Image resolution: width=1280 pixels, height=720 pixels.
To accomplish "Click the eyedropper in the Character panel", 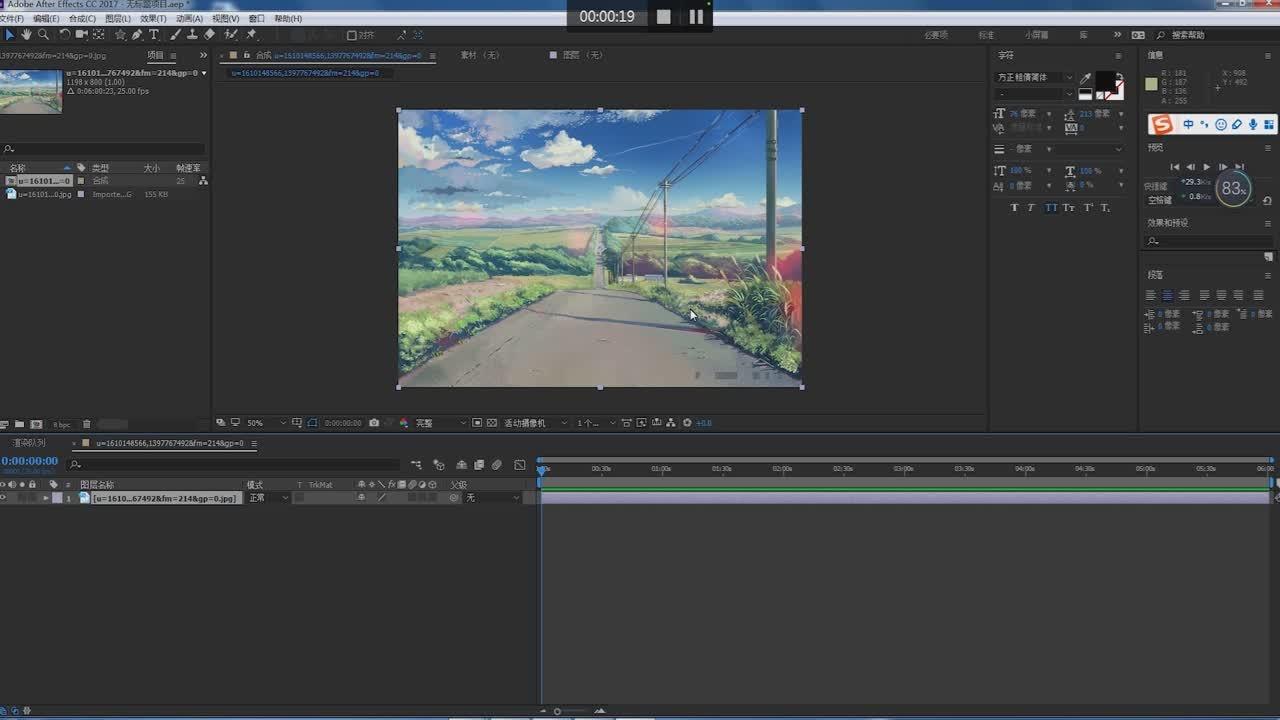I will click(1086, 78).
